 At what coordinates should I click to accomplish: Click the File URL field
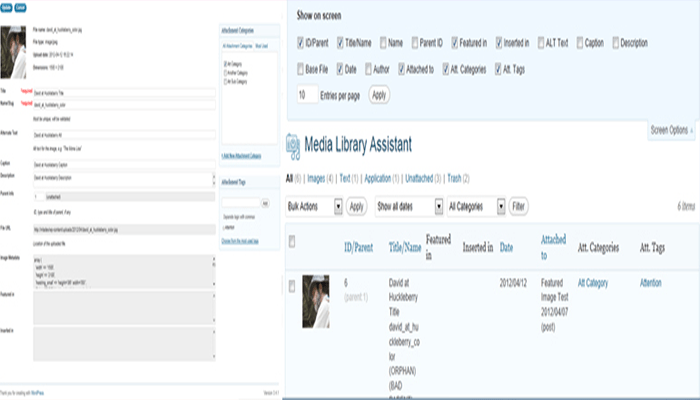pos(124,229)
